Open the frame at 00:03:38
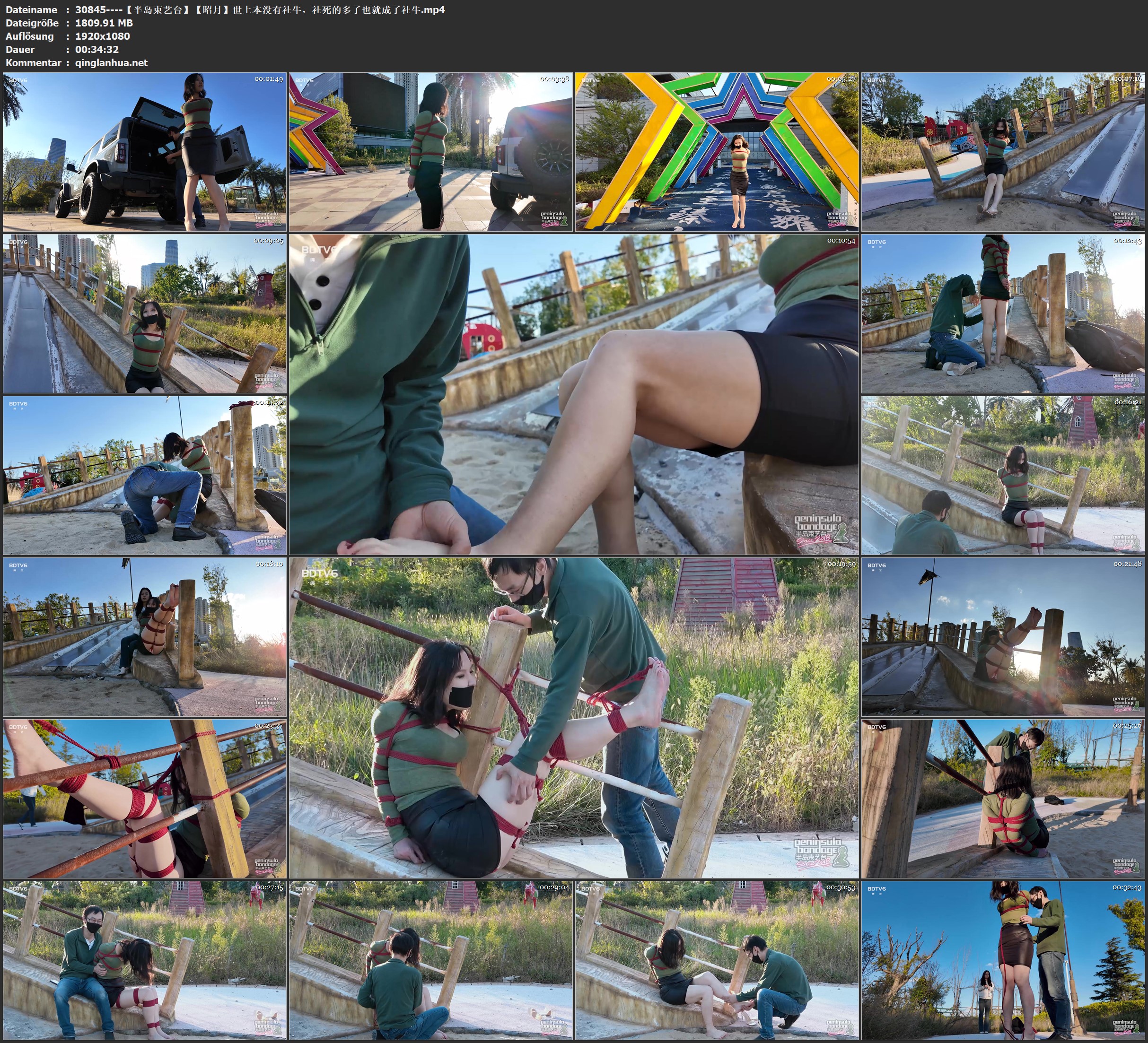1148x1043 pixels. [x=430, y=151]
